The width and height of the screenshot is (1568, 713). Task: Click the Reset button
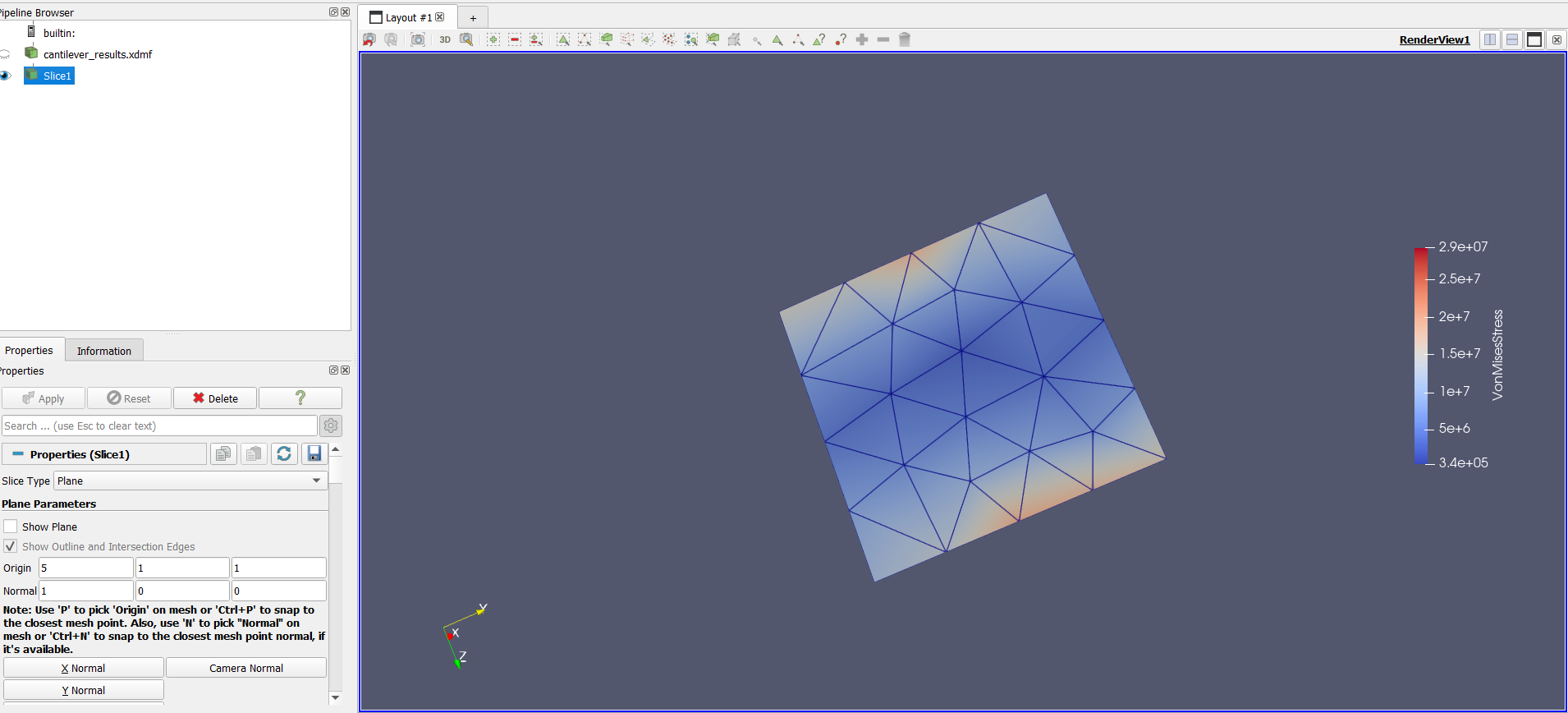129,398
